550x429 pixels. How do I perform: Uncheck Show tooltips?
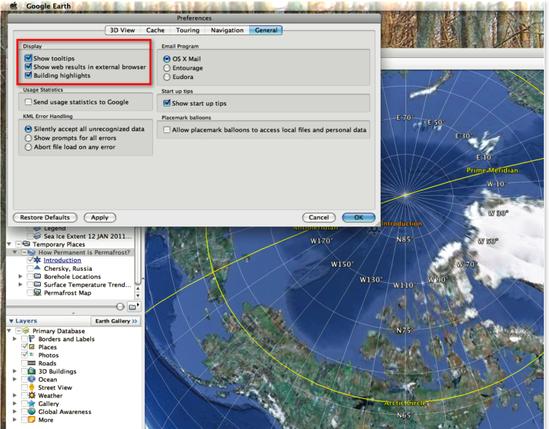tap(28, 58)
